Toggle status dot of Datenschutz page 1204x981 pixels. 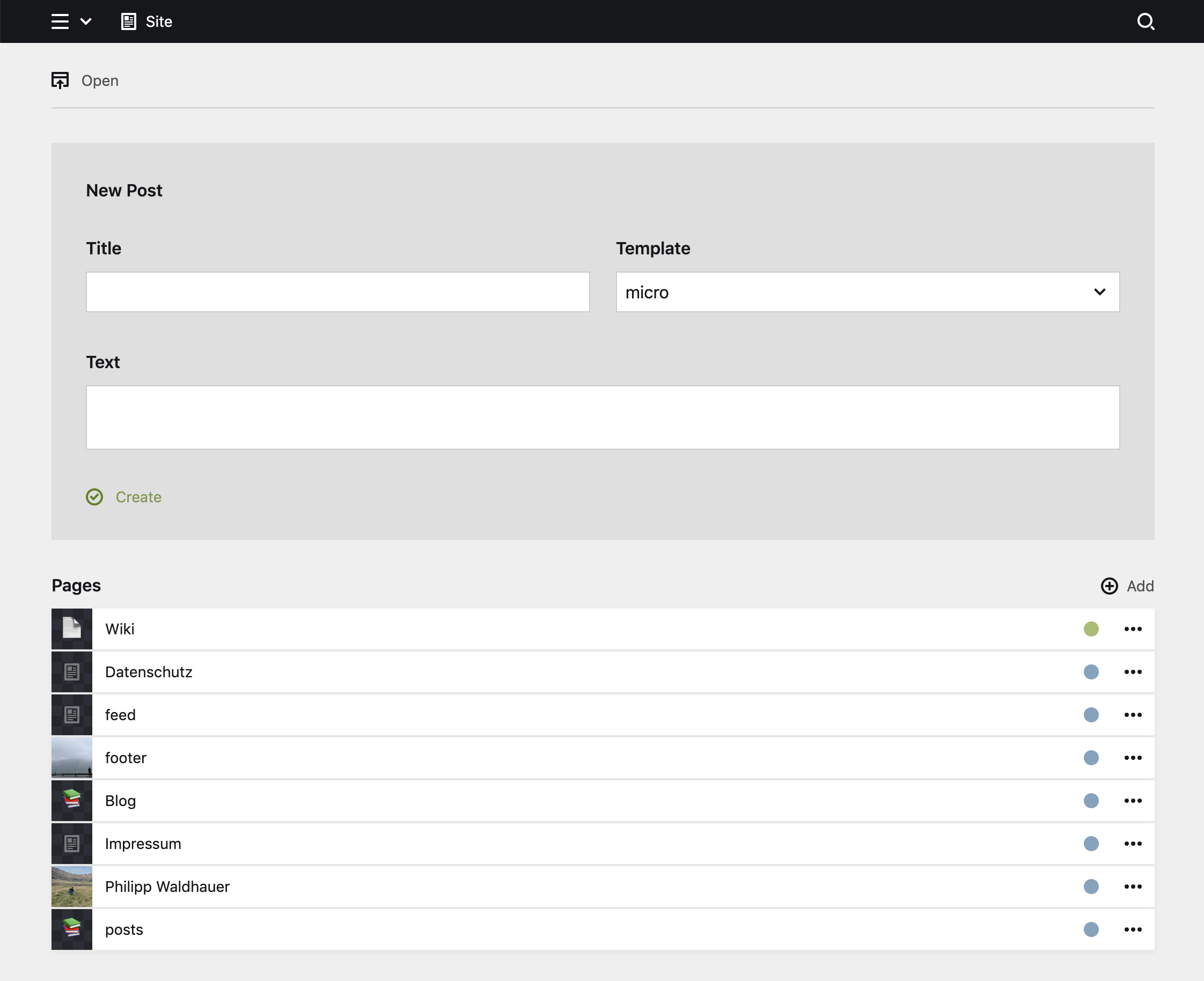(1091, 672)
